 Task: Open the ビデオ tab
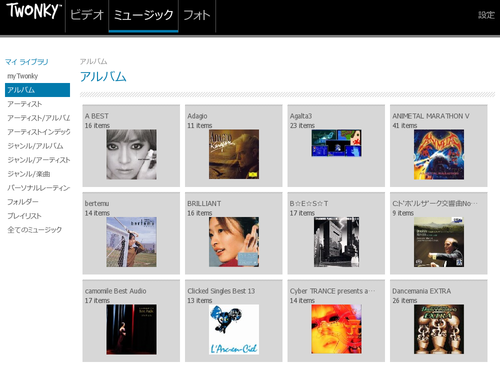click(x=87, y=15)
